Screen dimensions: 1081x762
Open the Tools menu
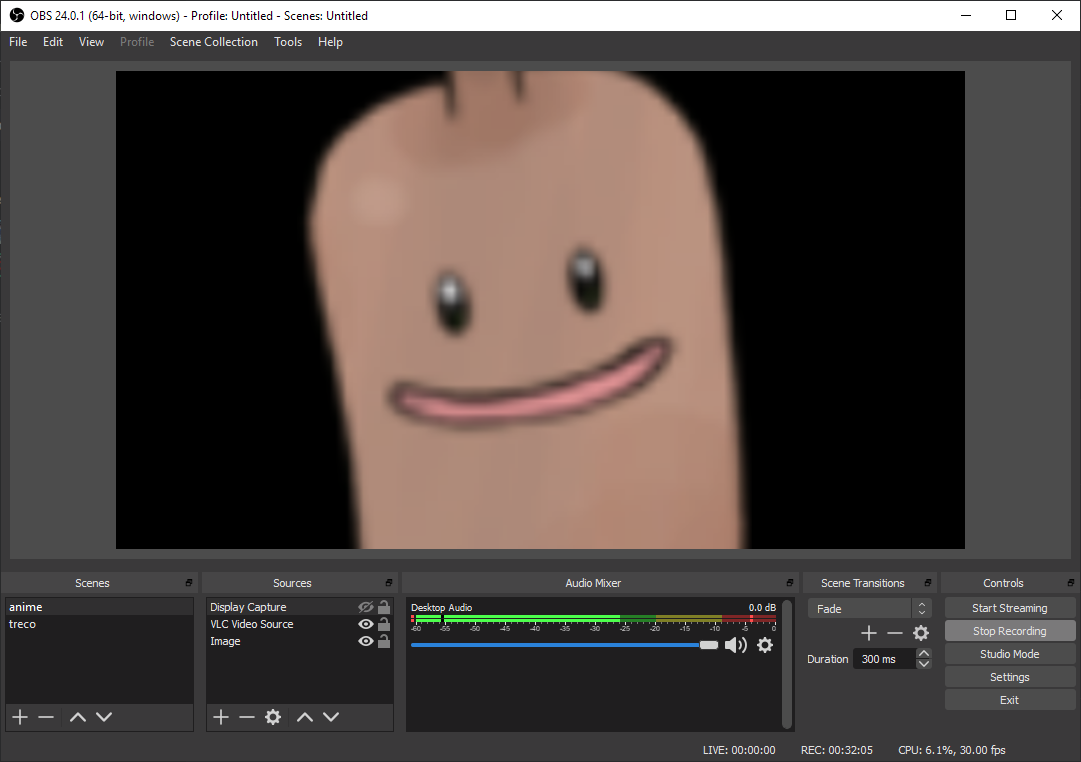(287, 42)
